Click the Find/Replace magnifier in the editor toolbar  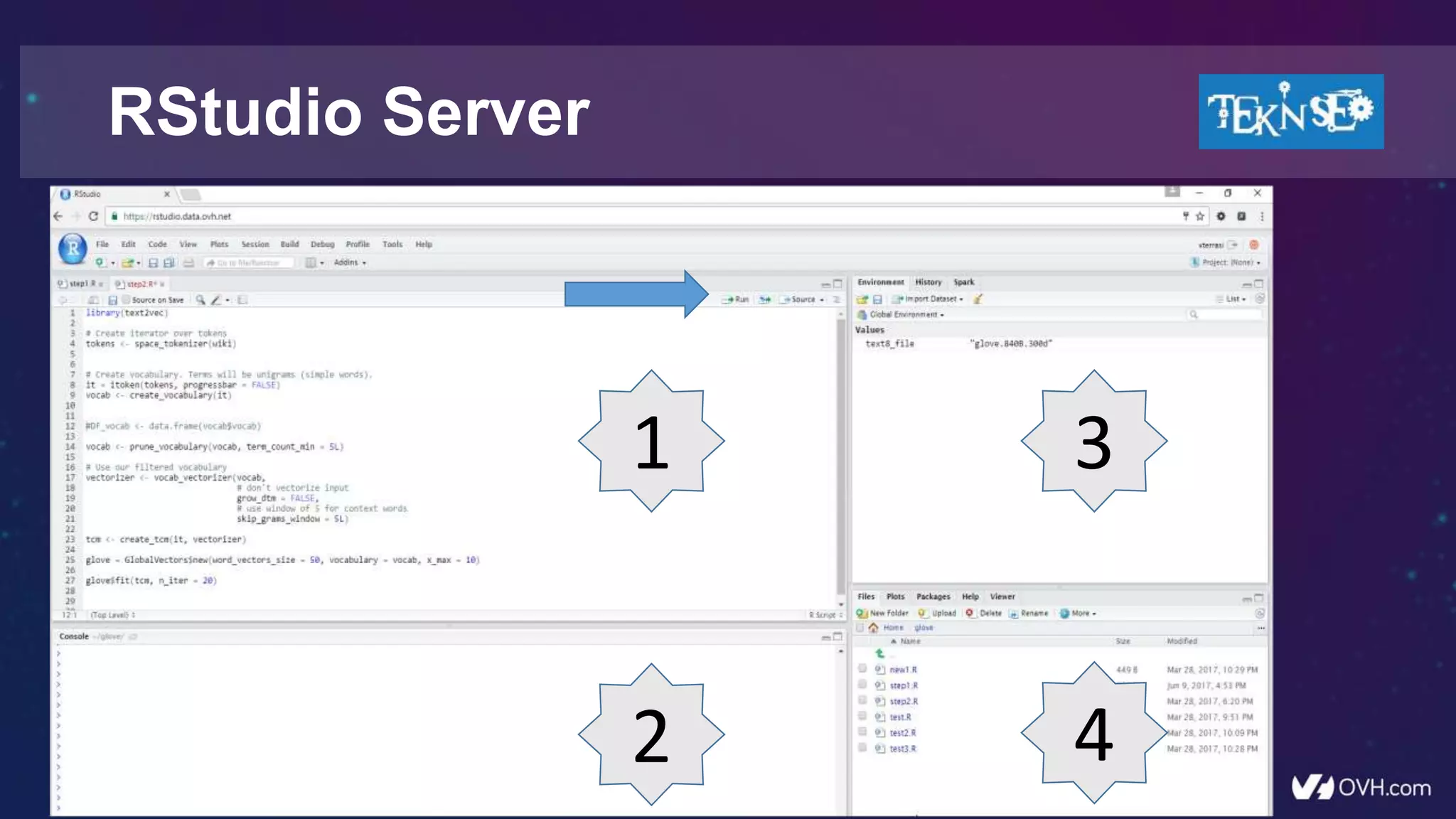coord(200,300)
